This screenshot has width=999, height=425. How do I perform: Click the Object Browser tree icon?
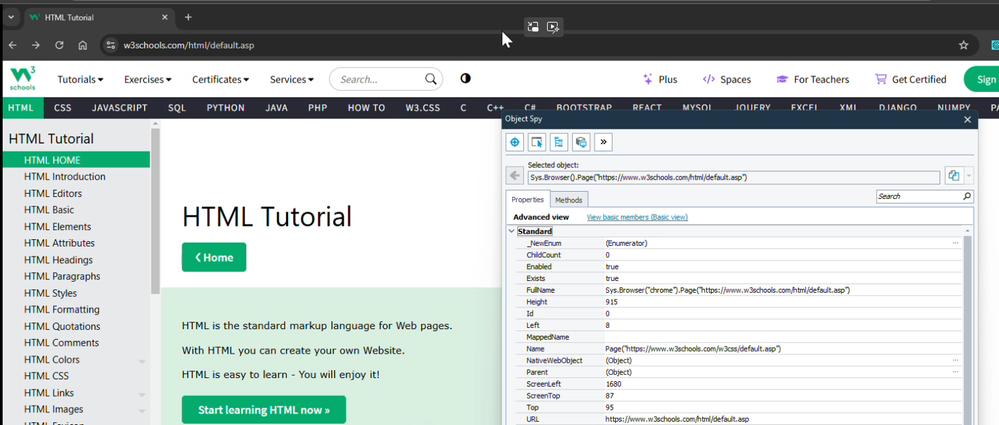click(x=558, y=143)
